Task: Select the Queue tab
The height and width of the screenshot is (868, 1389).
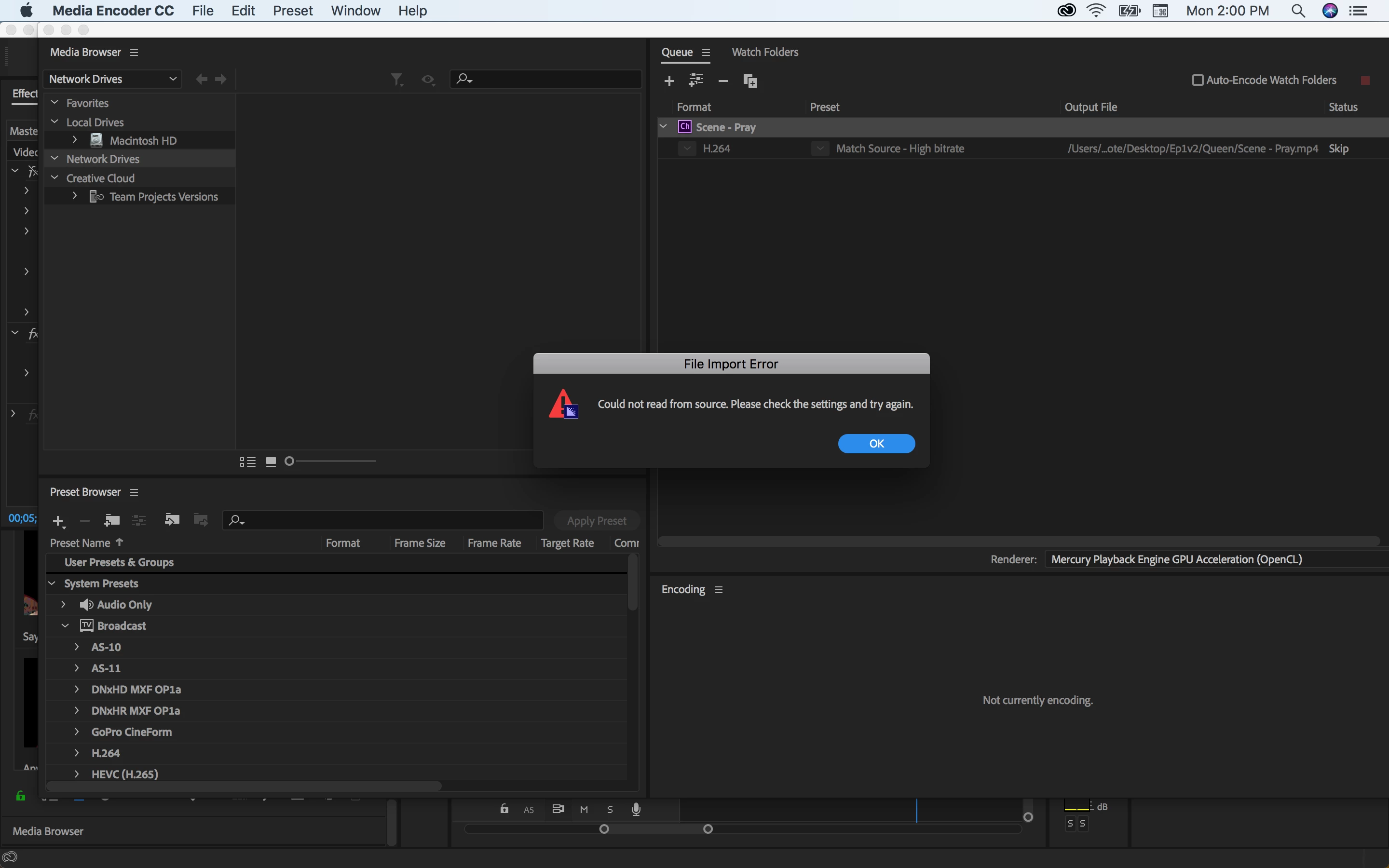Action: tap(677, 52)
